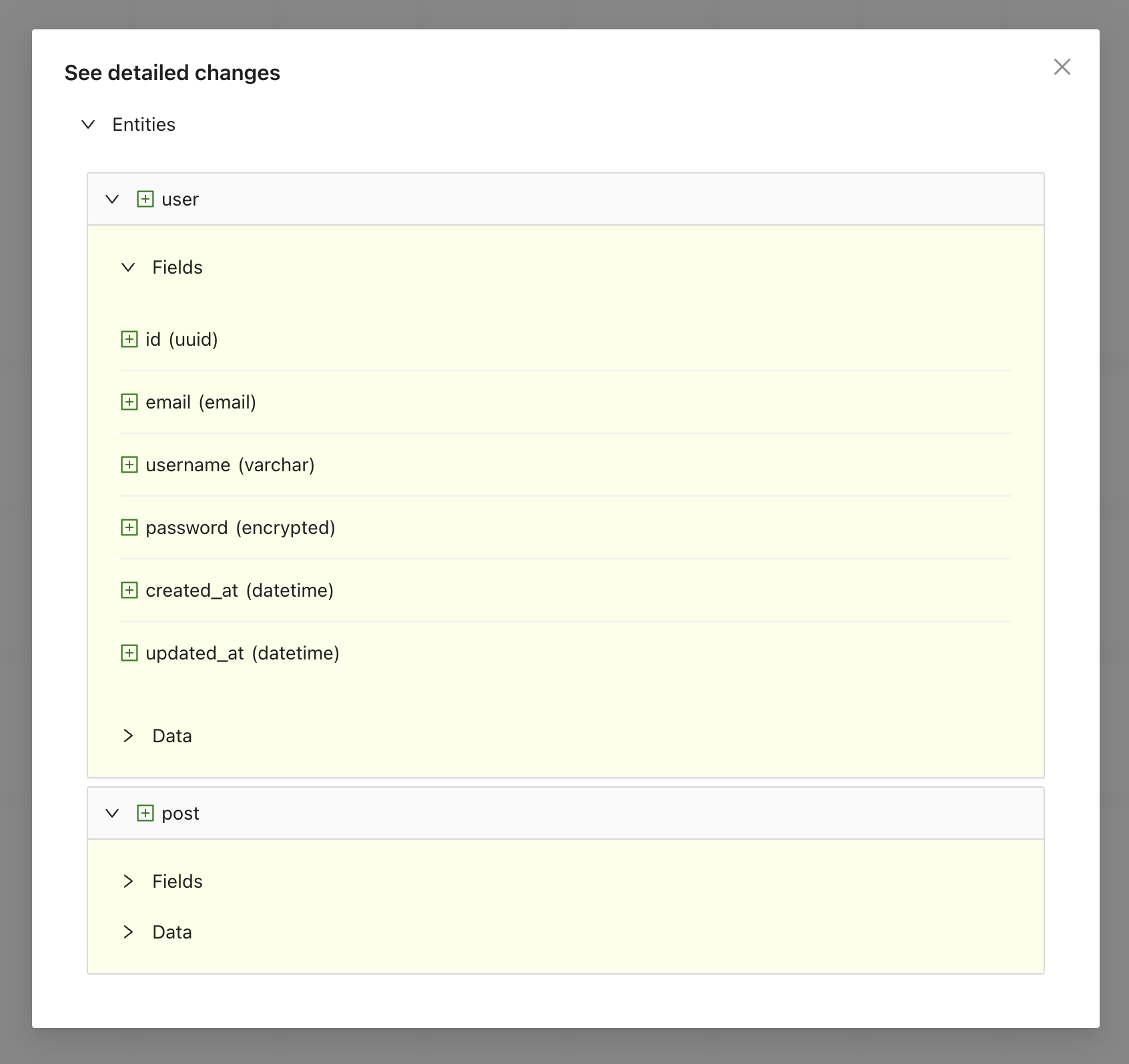Screen dimensions: 1129x1064
Task: Click the added icon beside username (varchar)
Action: pos(129,465)
